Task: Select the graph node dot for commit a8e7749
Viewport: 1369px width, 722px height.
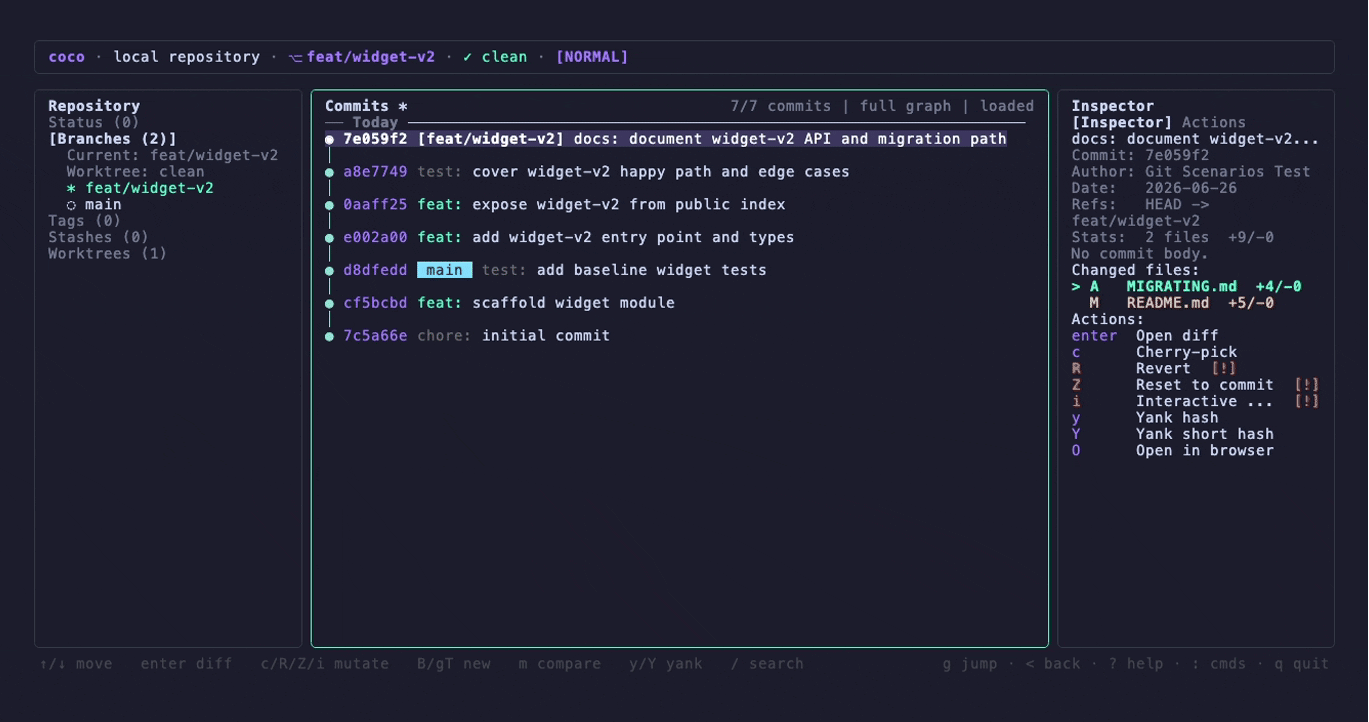Action: pyautogui.click(x=329, y=172)
